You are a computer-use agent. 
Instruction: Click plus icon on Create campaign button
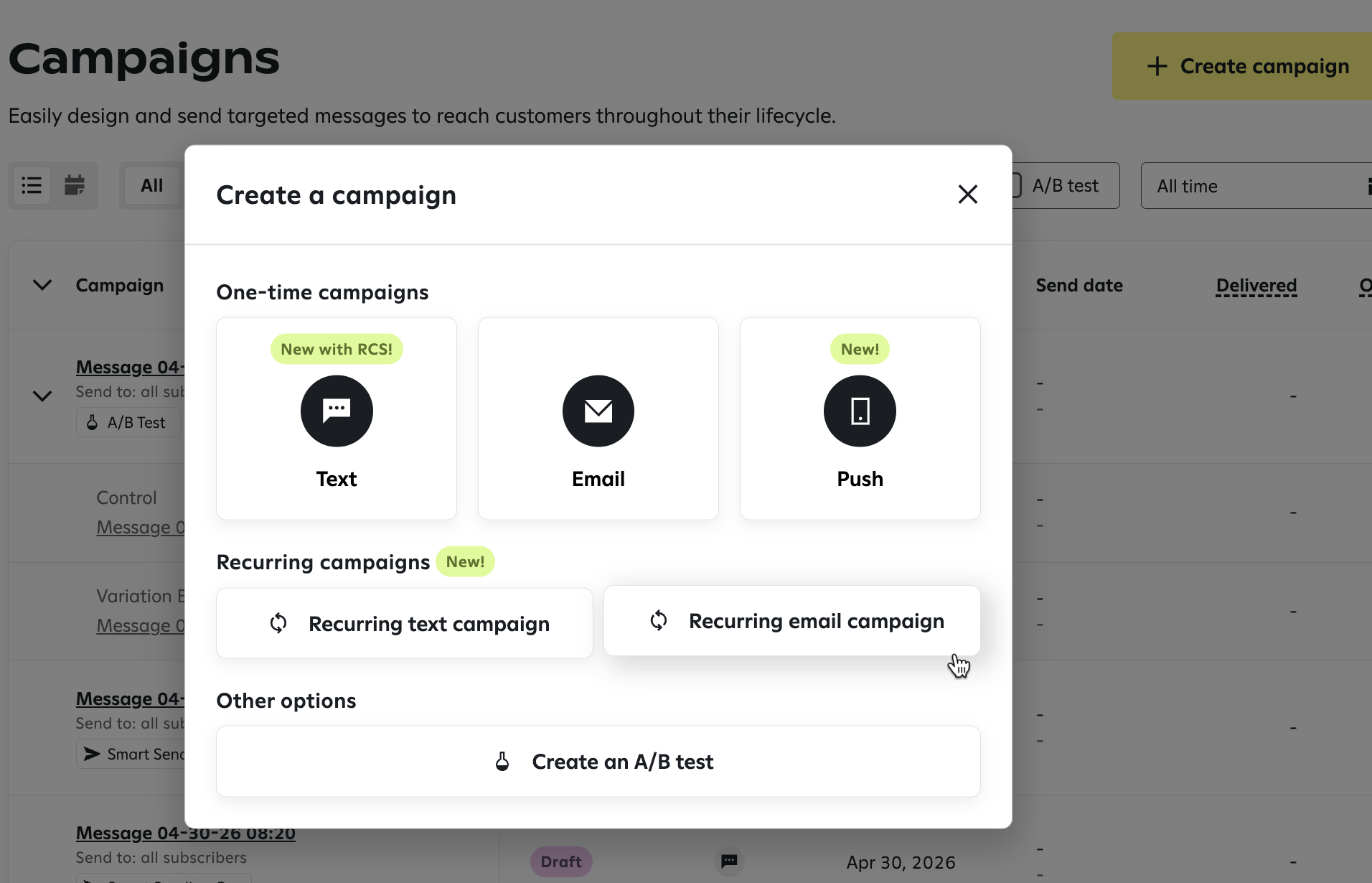pos(1157,66)
